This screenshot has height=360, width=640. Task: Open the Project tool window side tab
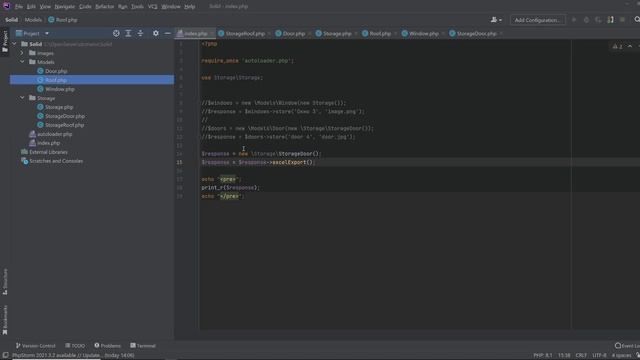[5, 41]
